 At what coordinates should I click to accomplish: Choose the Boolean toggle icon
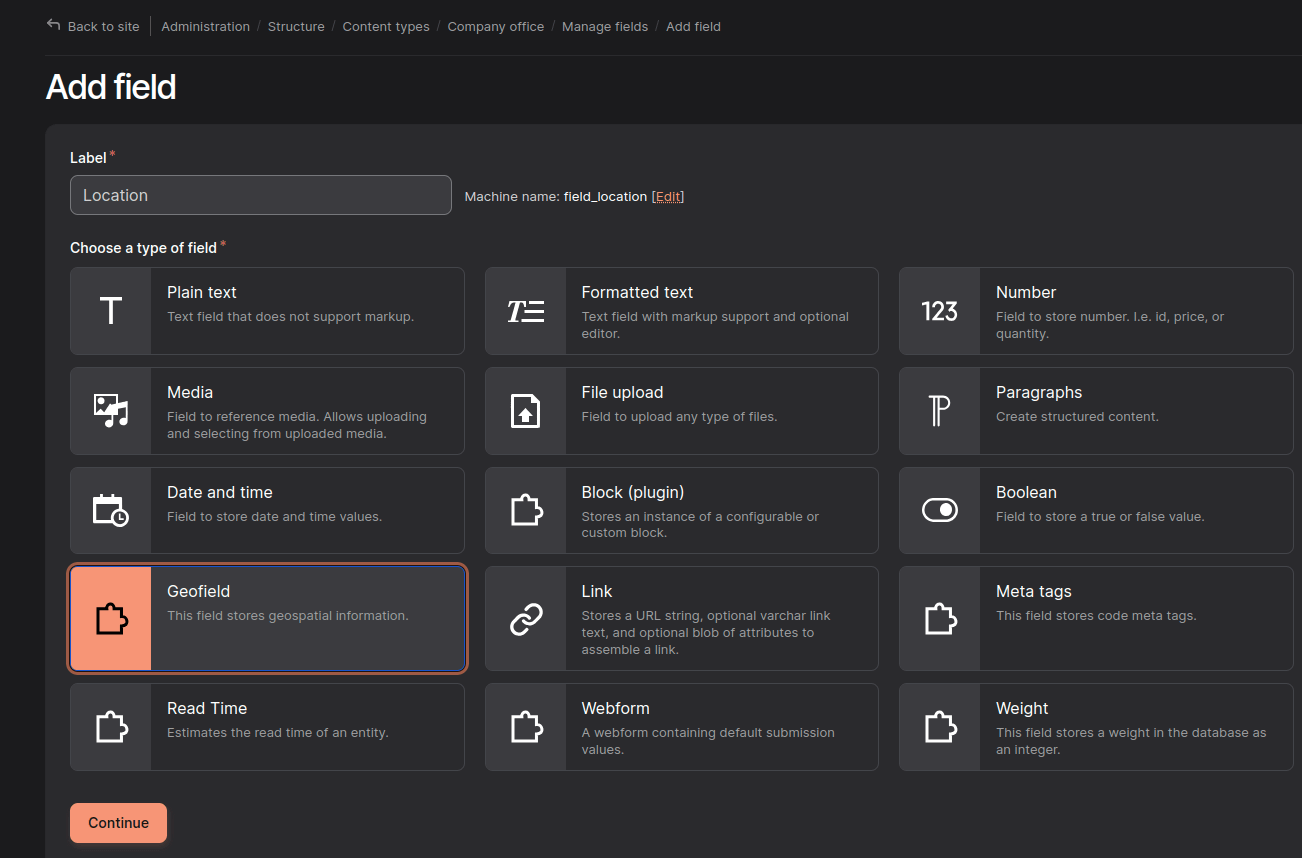(940, 510)
